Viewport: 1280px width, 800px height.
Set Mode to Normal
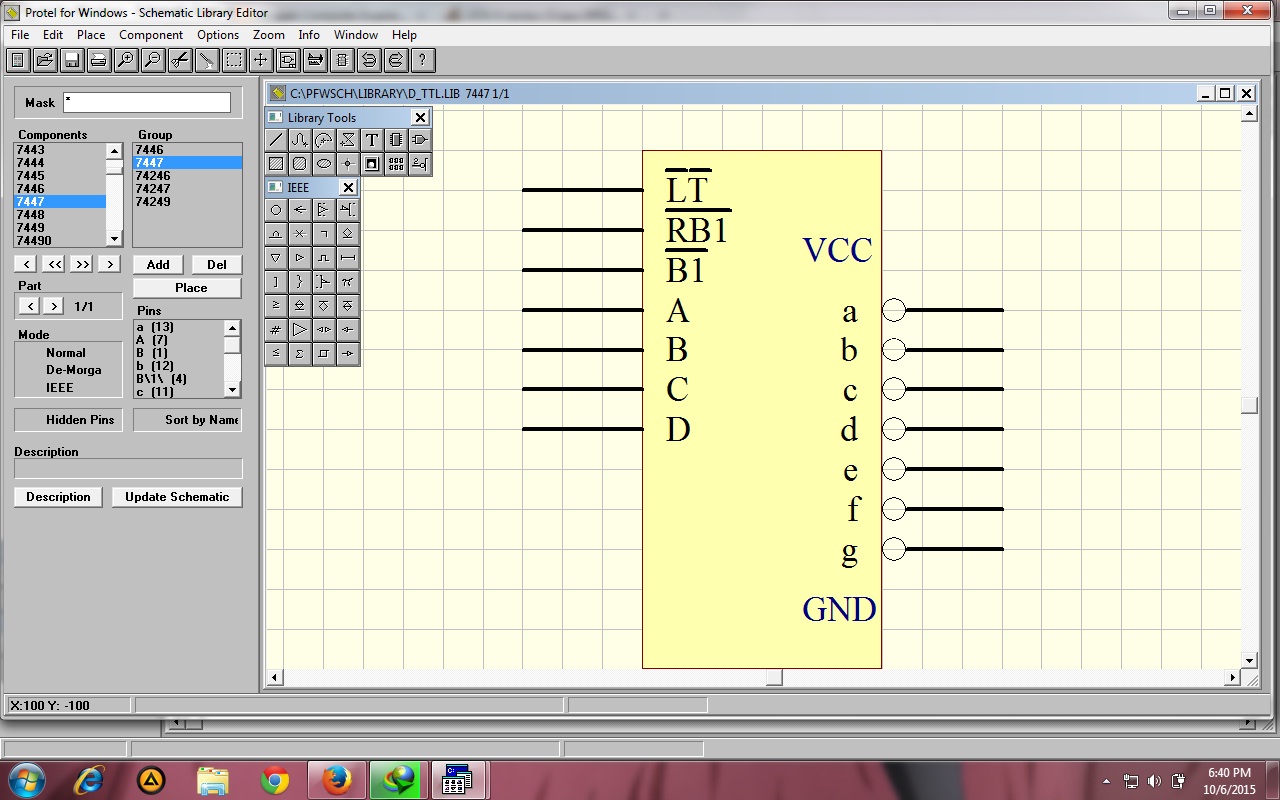66,353
